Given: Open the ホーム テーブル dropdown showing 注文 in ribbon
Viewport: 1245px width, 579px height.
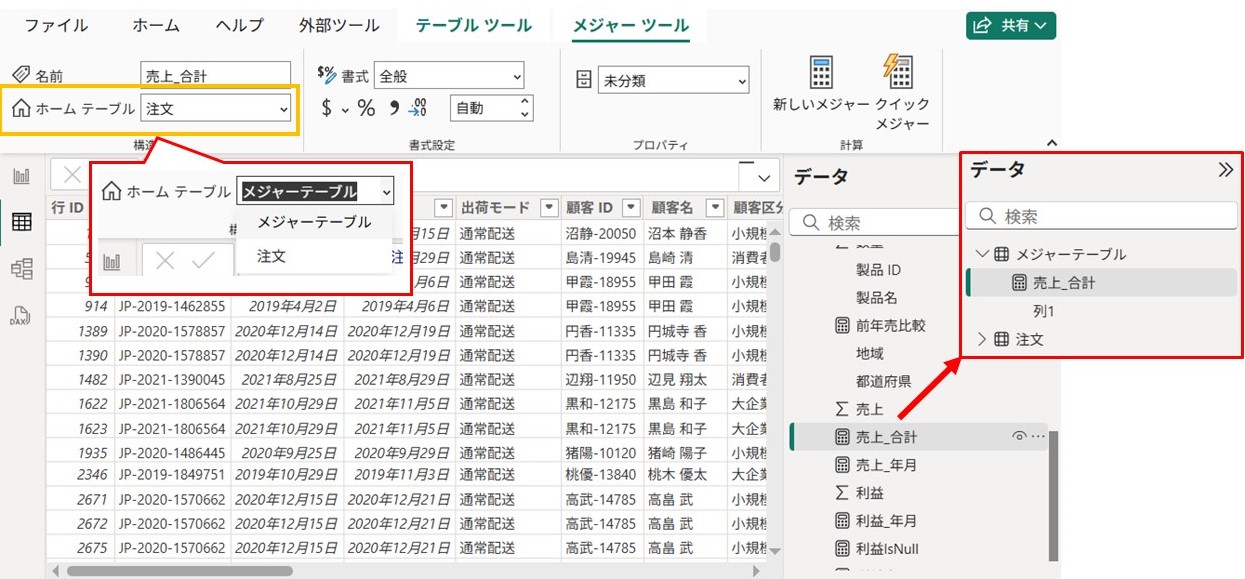Looking at the screenshot, I should pyautogui.click(x=216, y=109).
